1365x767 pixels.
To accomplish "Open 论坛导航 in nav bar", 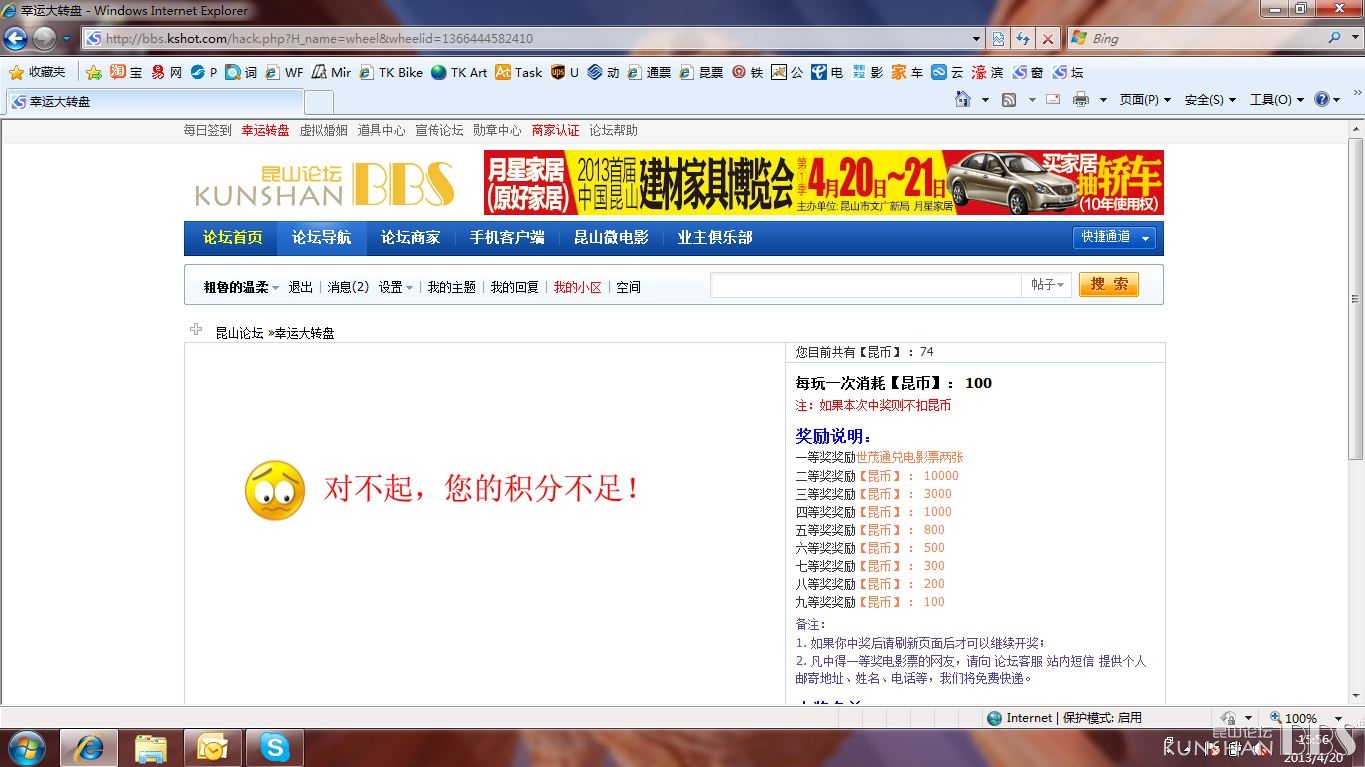I will 322,237.
